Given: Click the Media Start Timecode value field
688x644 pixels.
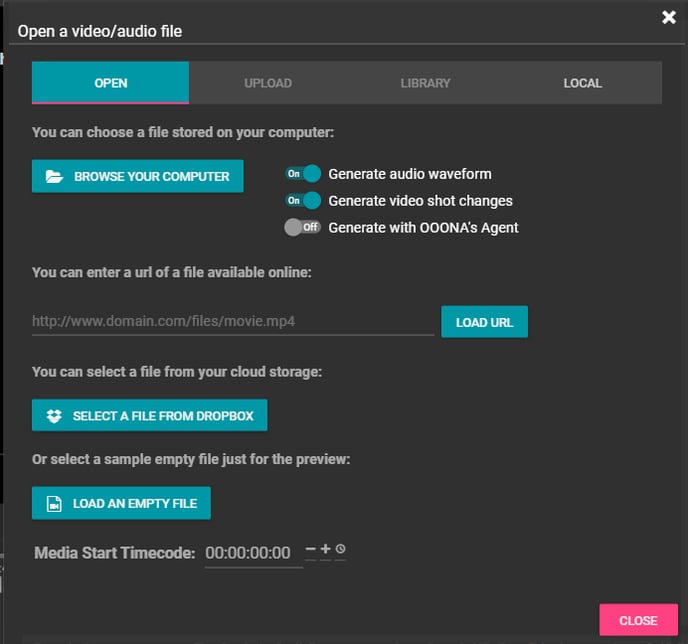Looking at the screenshot, I should coord(249,553).
